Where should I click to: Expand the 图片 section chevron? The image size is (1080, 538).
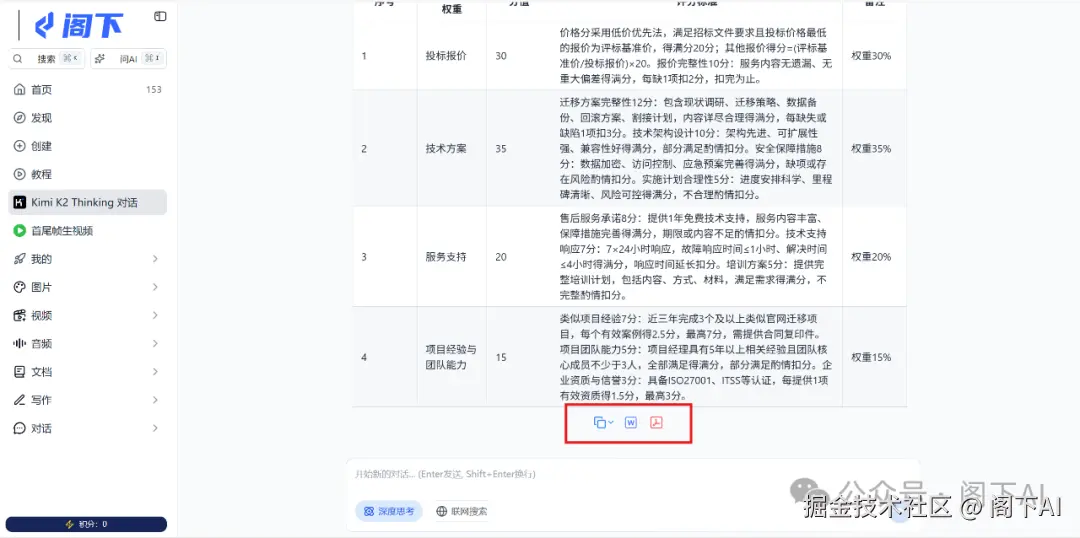point(155,287)
